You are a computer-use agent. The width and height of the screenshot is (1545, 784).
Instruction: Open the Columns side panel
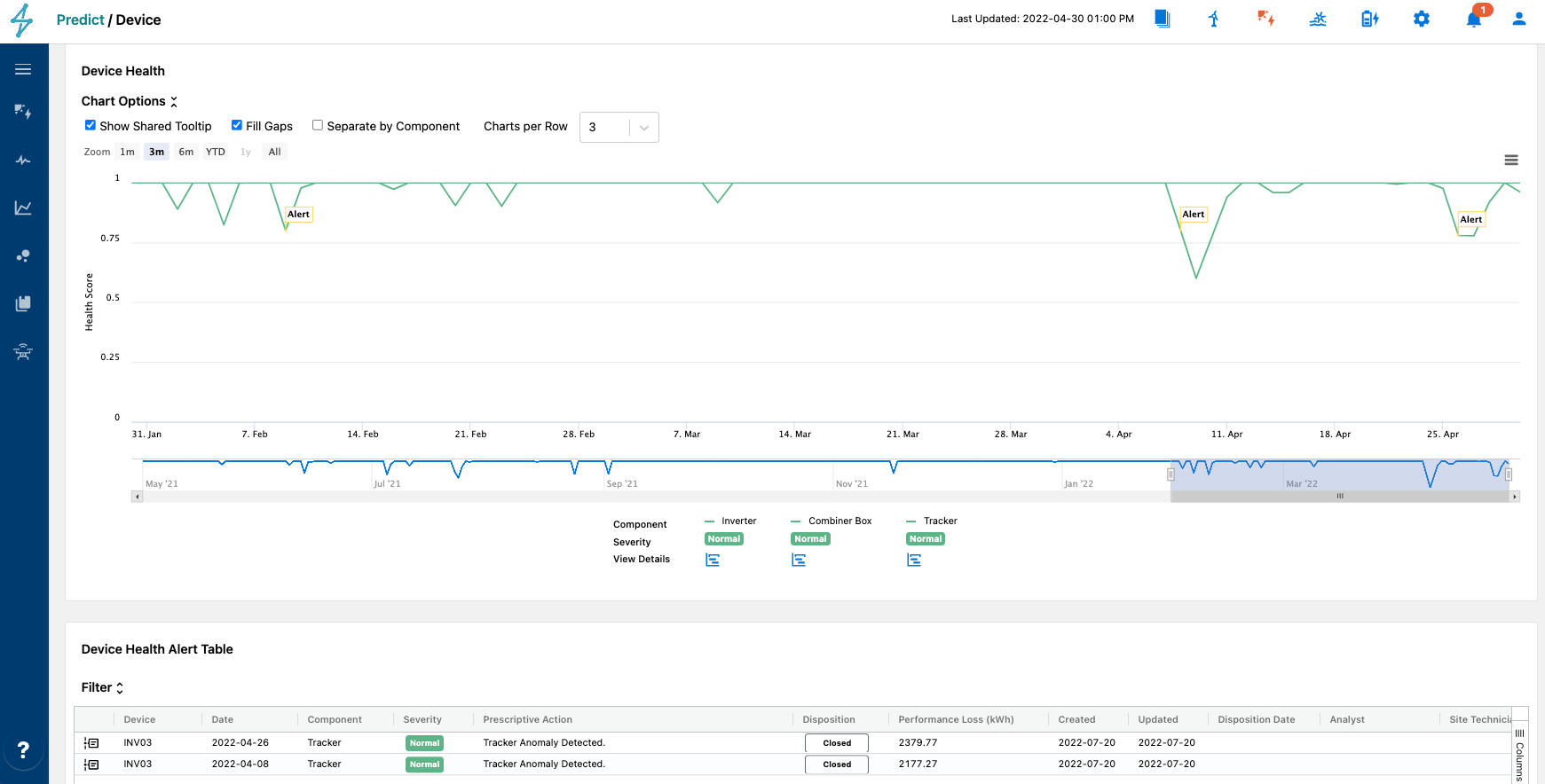1519,754
